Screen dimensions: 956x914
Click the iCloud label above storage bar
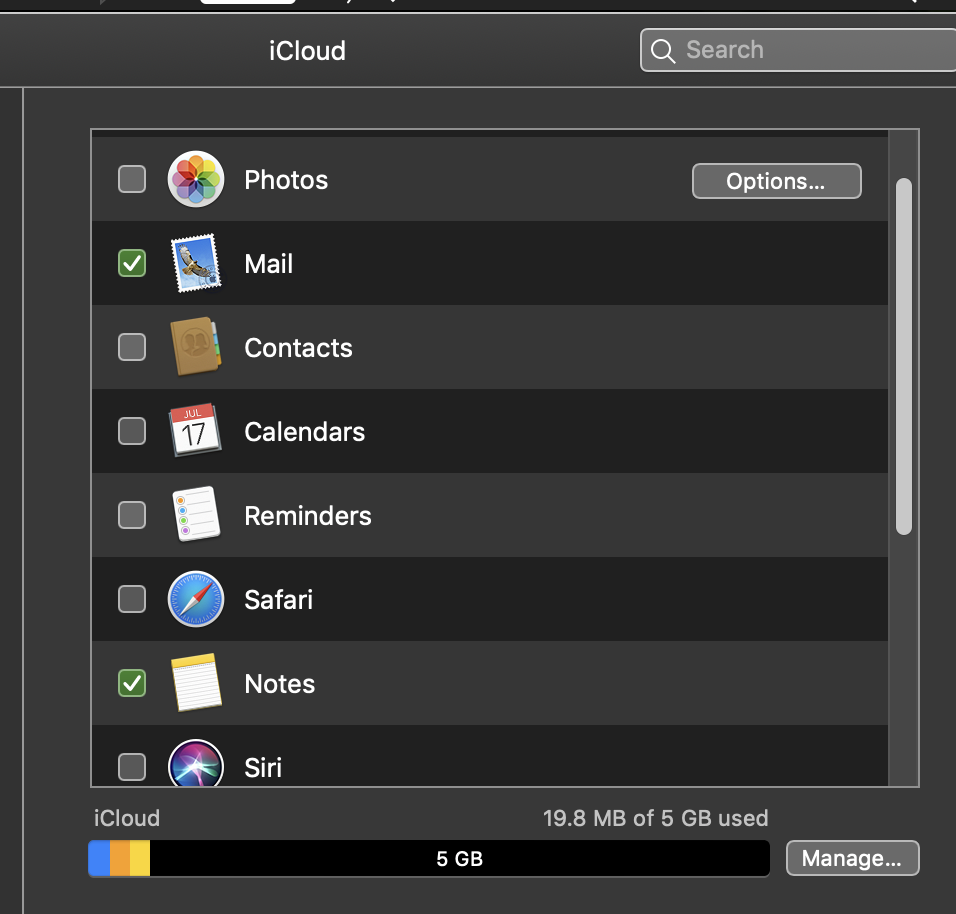pos(127,818)
